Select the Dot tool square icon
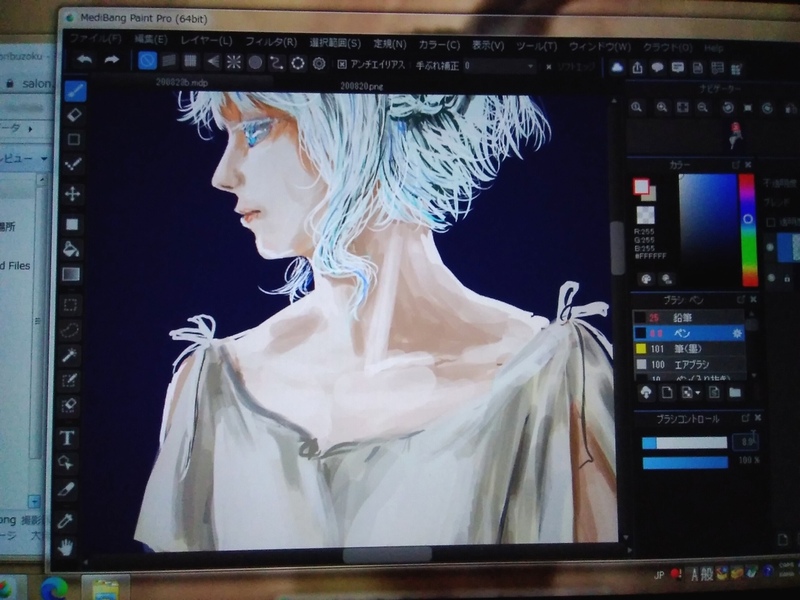Image resolution: width=800 pixels, height=600 pixels. coord(73,140)
